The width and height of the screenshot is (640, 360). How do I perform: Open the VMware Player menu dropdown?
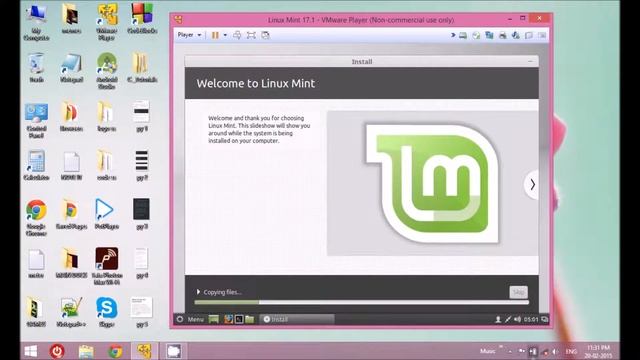pyautogui.click(x=189, y=35)
